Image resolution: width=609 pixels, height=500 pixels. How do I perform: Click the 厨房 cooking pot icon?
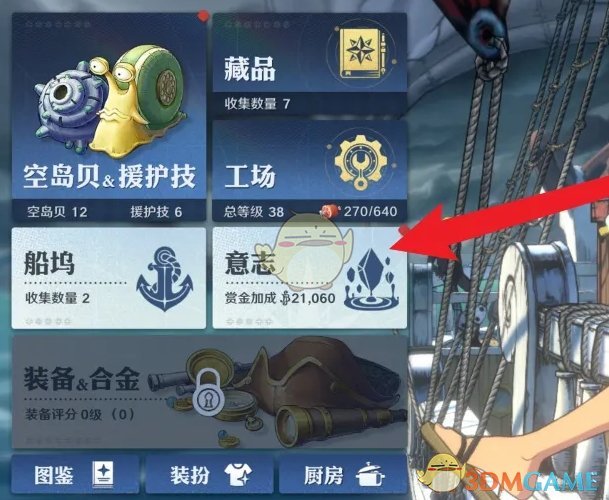(x=371, y=474)
